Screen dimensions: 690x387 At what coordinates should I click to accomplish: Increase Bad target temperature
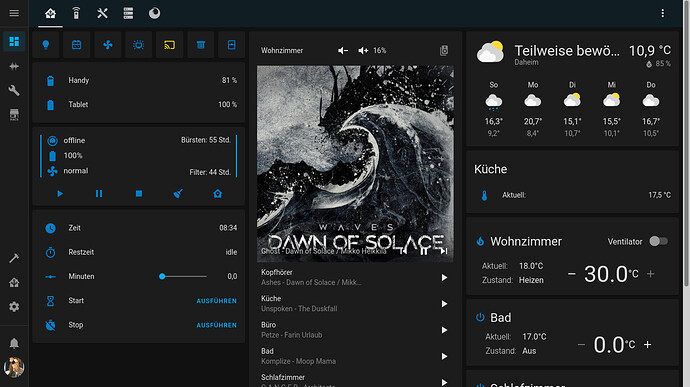click(648, 345)
